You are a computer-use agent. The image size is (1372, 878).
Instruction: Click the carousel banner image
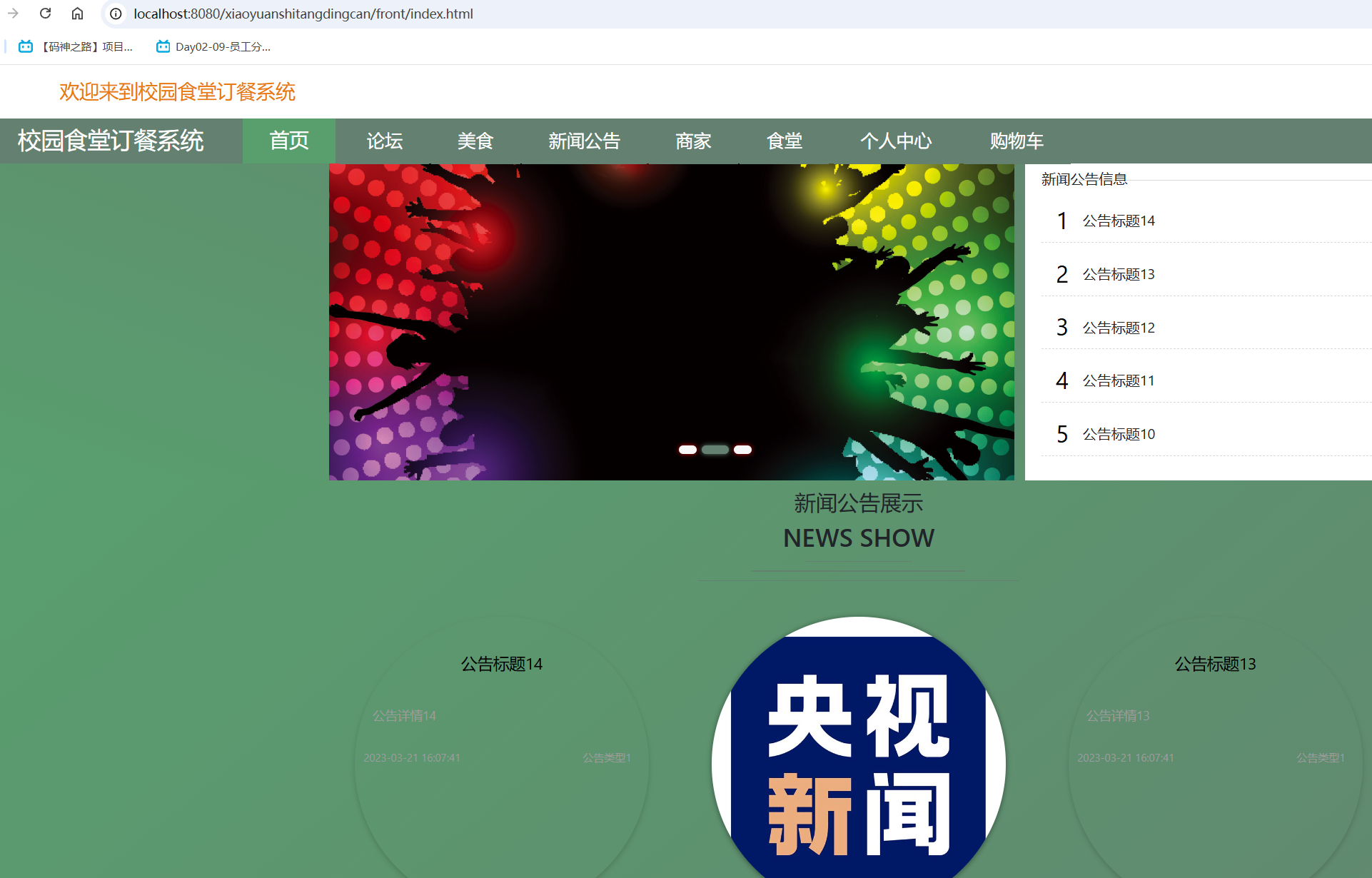coord(672,322)
